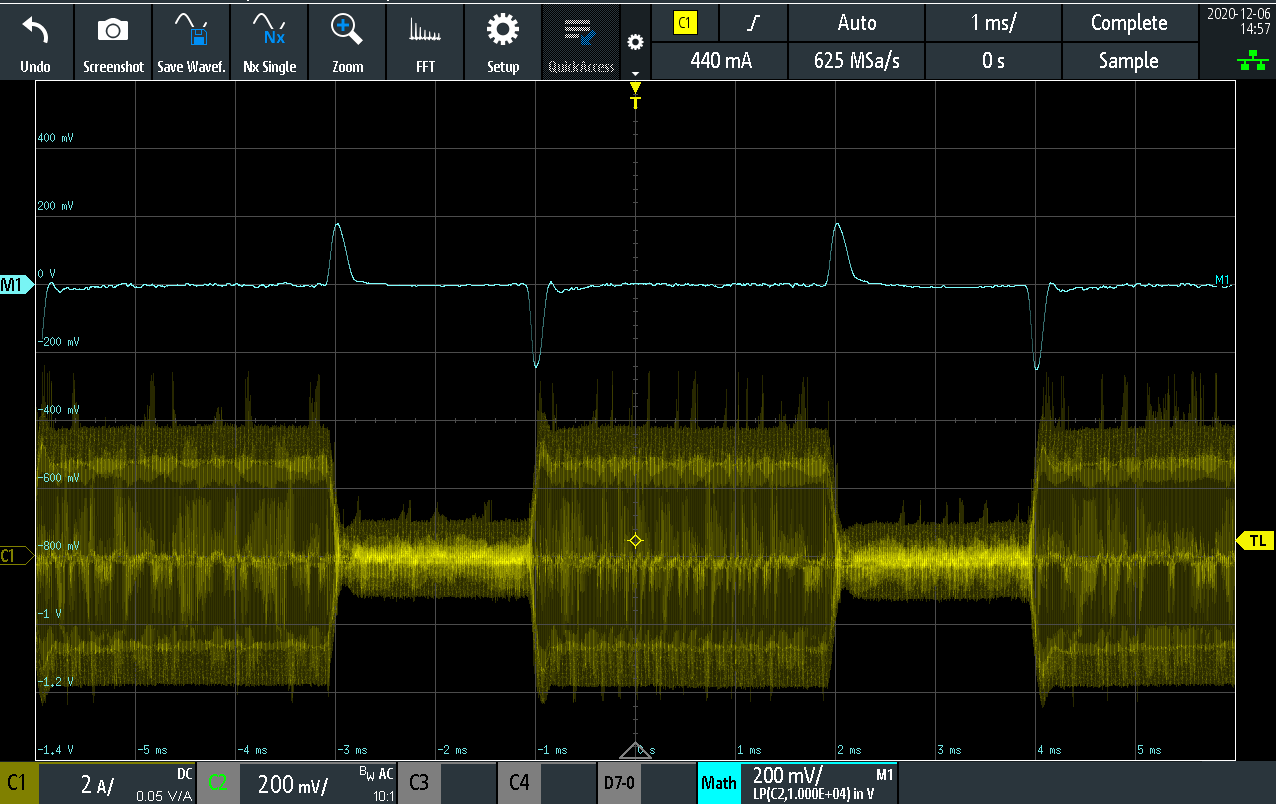Click the -5 ms time axis label
1276x804 pixels.
click(x=151, y=750)
